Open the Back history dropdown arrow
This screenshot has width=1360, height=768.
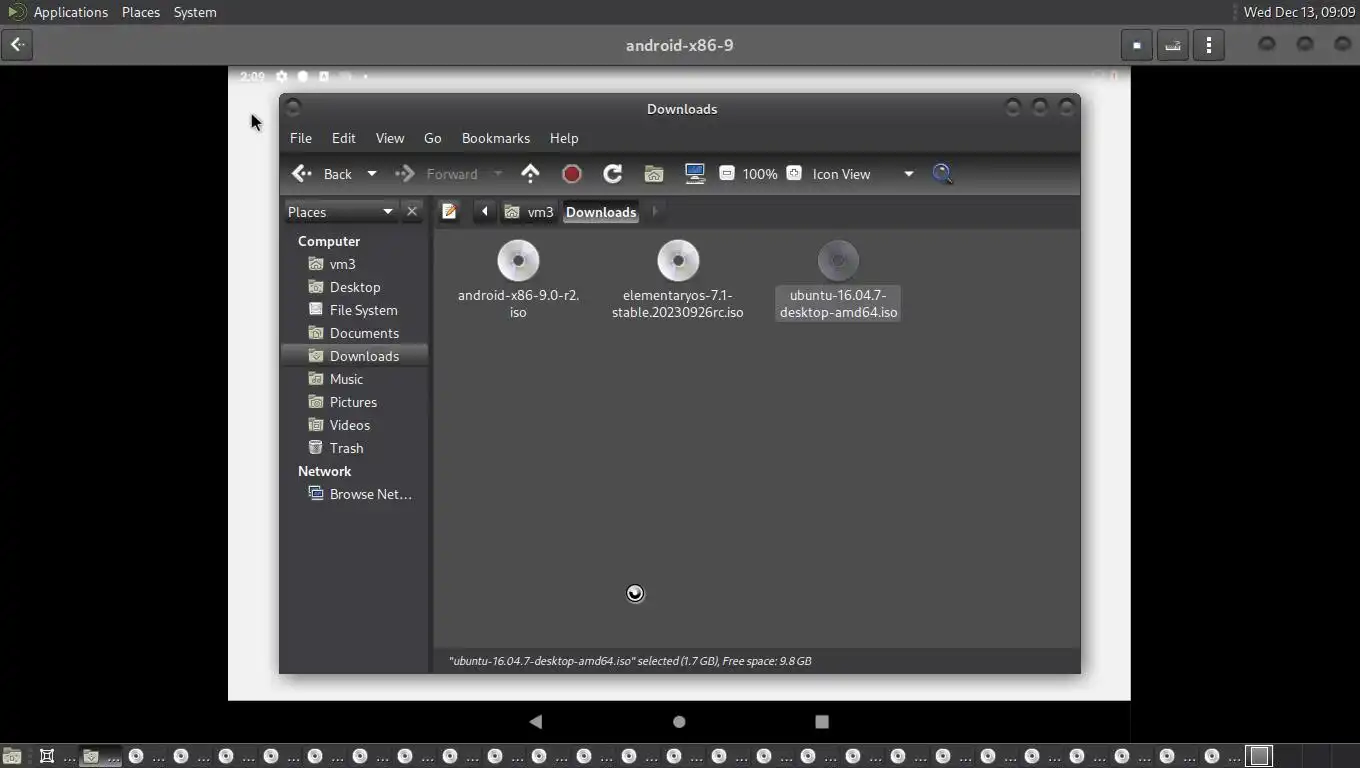pos(372,174)
